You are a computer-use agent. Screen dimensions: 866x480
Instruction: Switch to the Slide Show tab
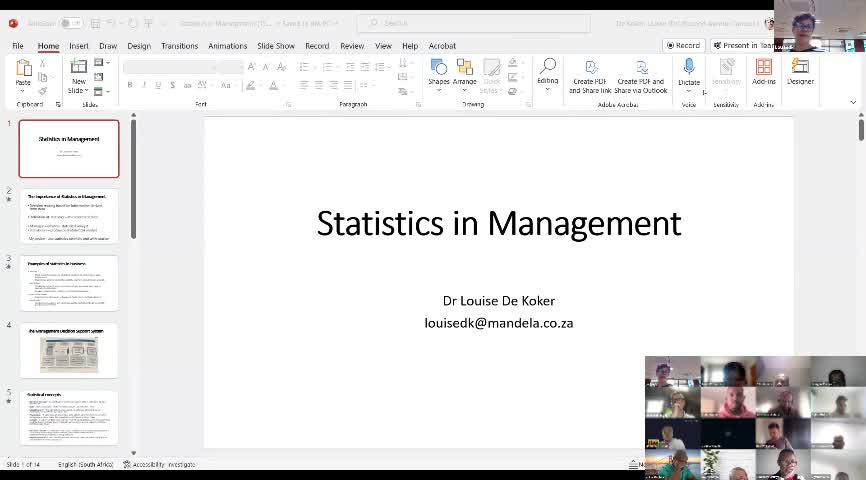pyautogui.click(x=275, y=46)
